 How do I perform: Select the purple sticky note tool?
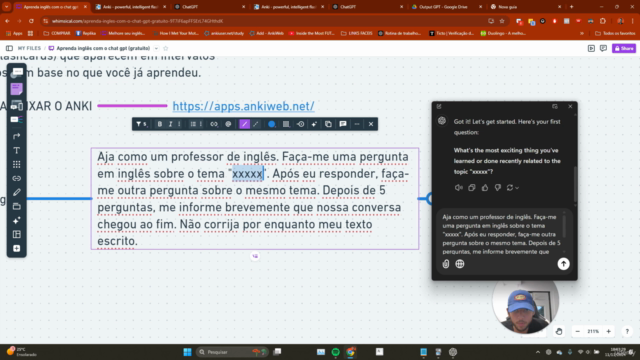pos(17,89)
